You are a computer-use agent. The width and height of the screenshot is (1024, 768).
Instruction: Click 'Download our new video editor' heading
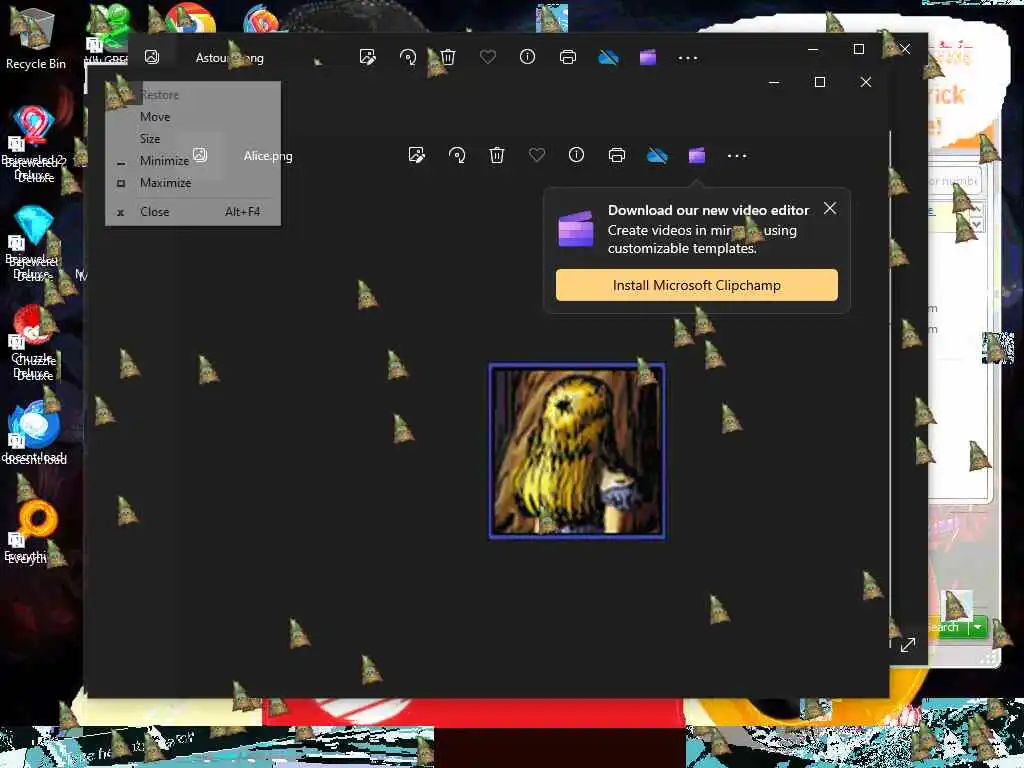709,210
